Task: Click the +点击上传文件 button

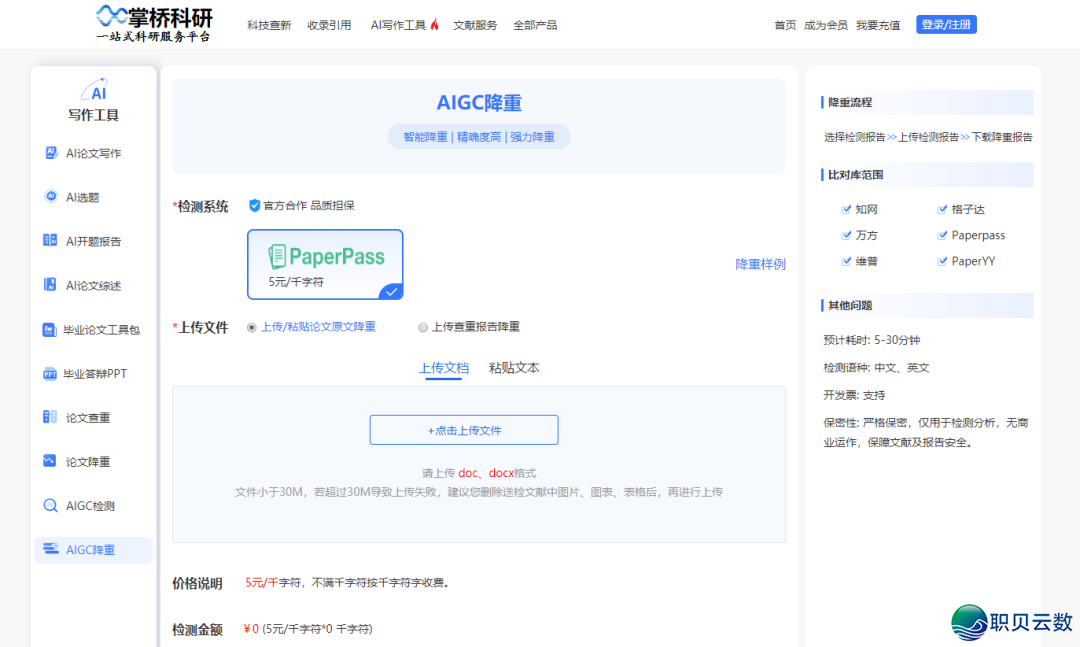Action: [x=464, y=430]
